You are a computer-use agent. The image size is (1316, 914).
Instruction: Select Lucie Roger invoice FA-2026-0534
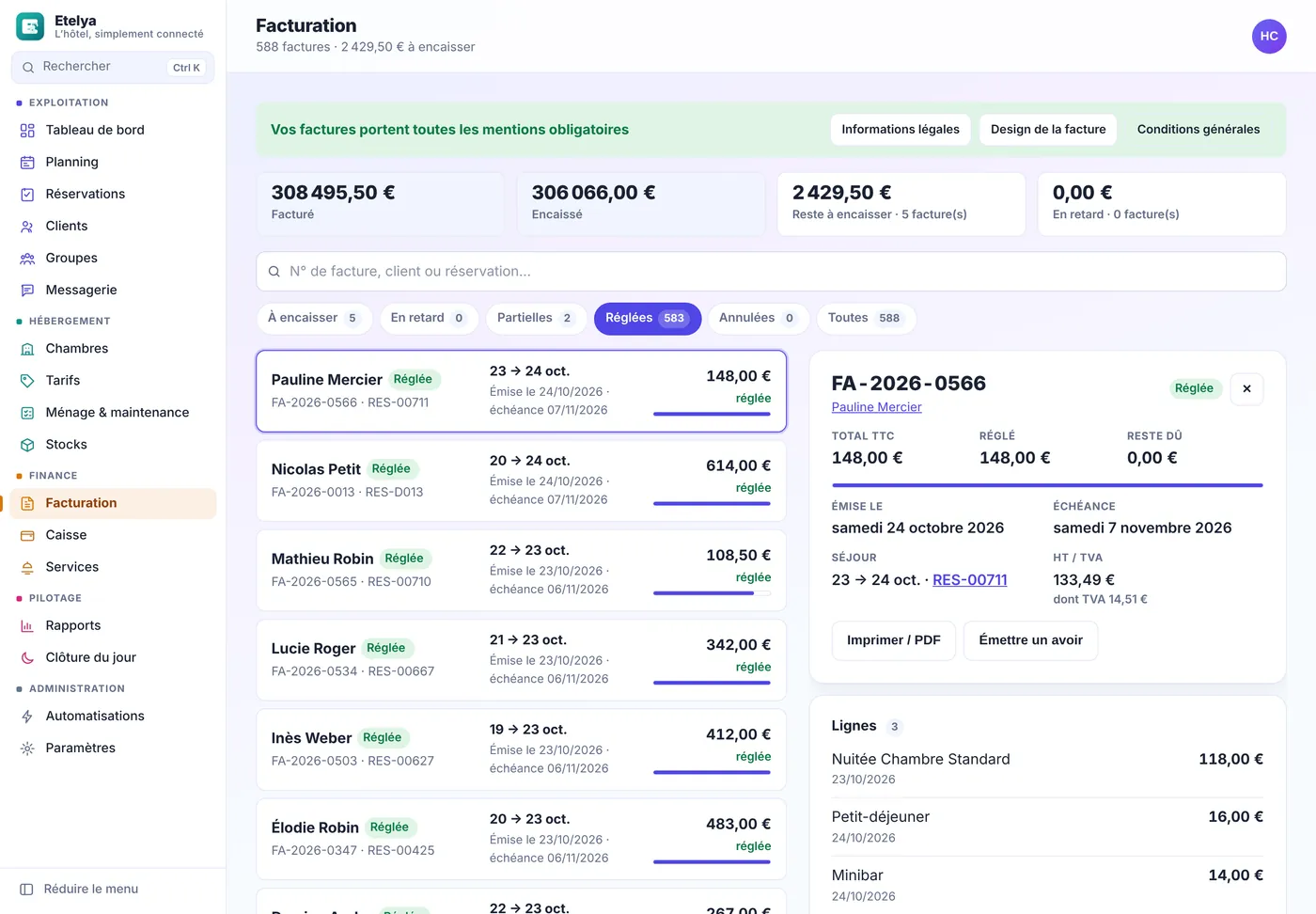coord(521,659)
